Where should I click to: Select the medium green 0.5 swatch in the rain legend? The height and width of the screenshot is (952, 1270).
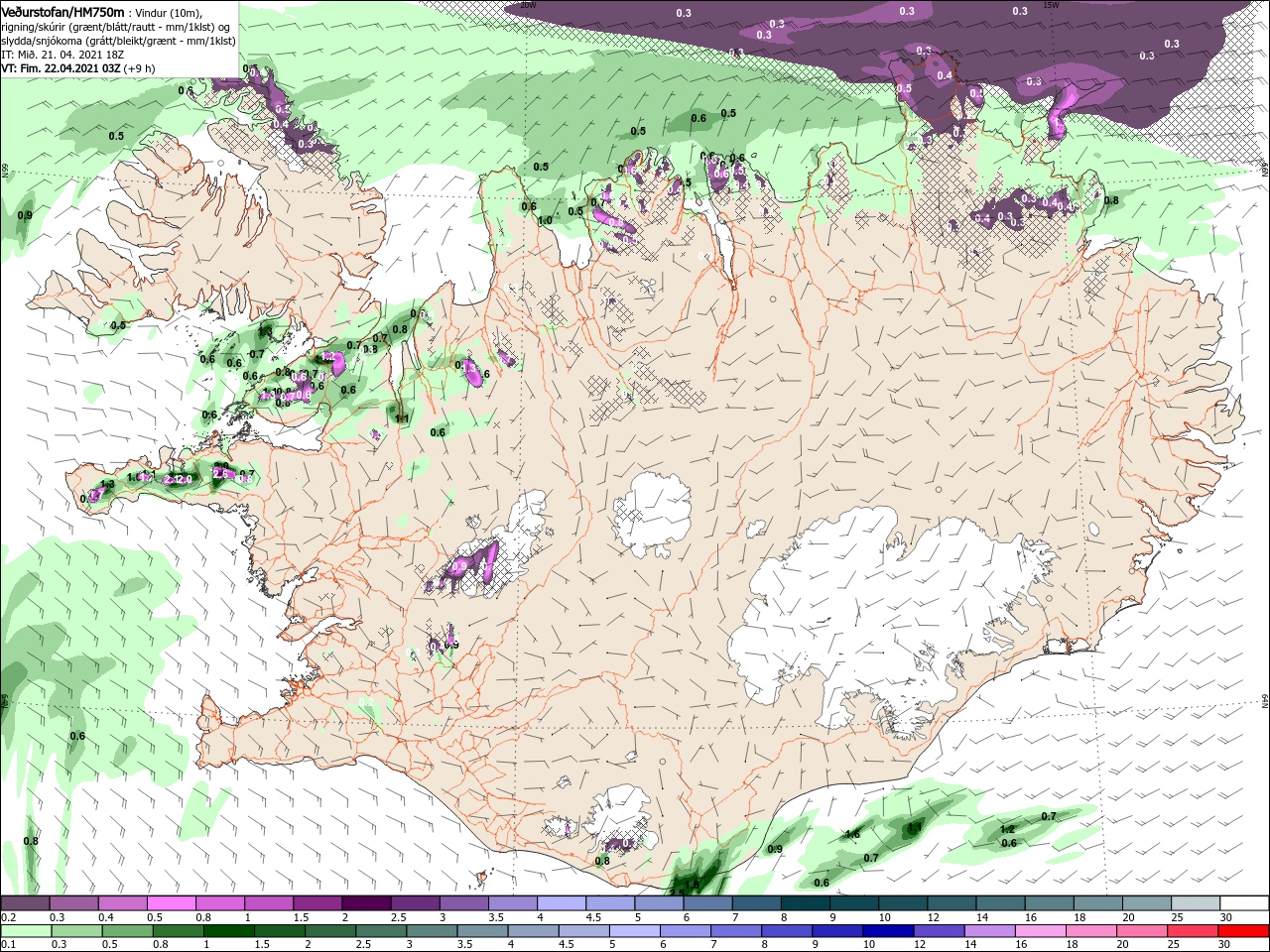click(x=128, y=931)
